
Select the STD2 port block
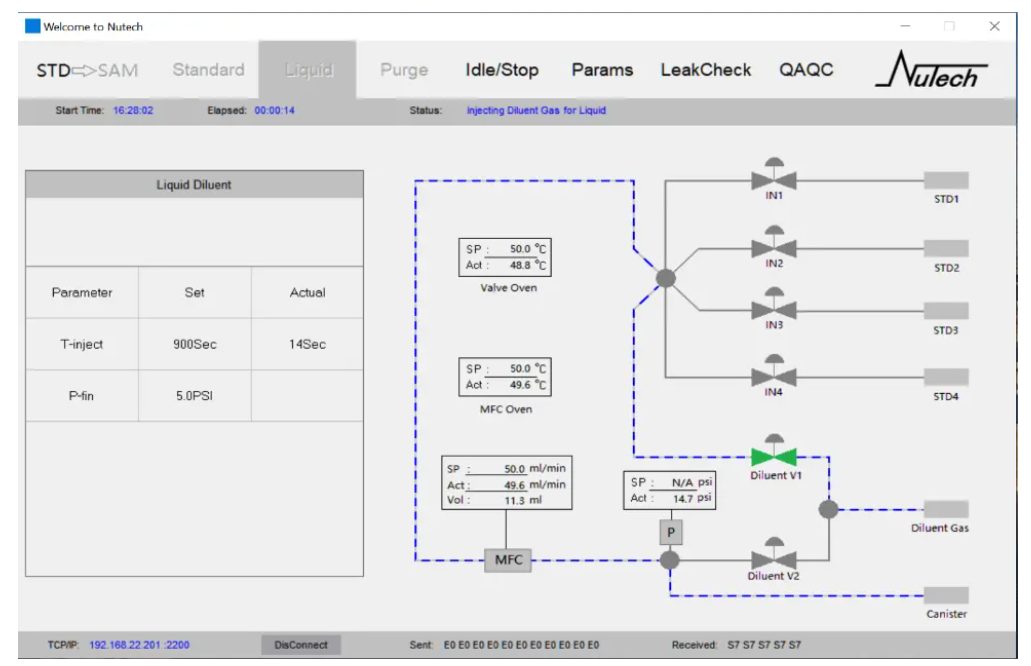tap(946, 248)
